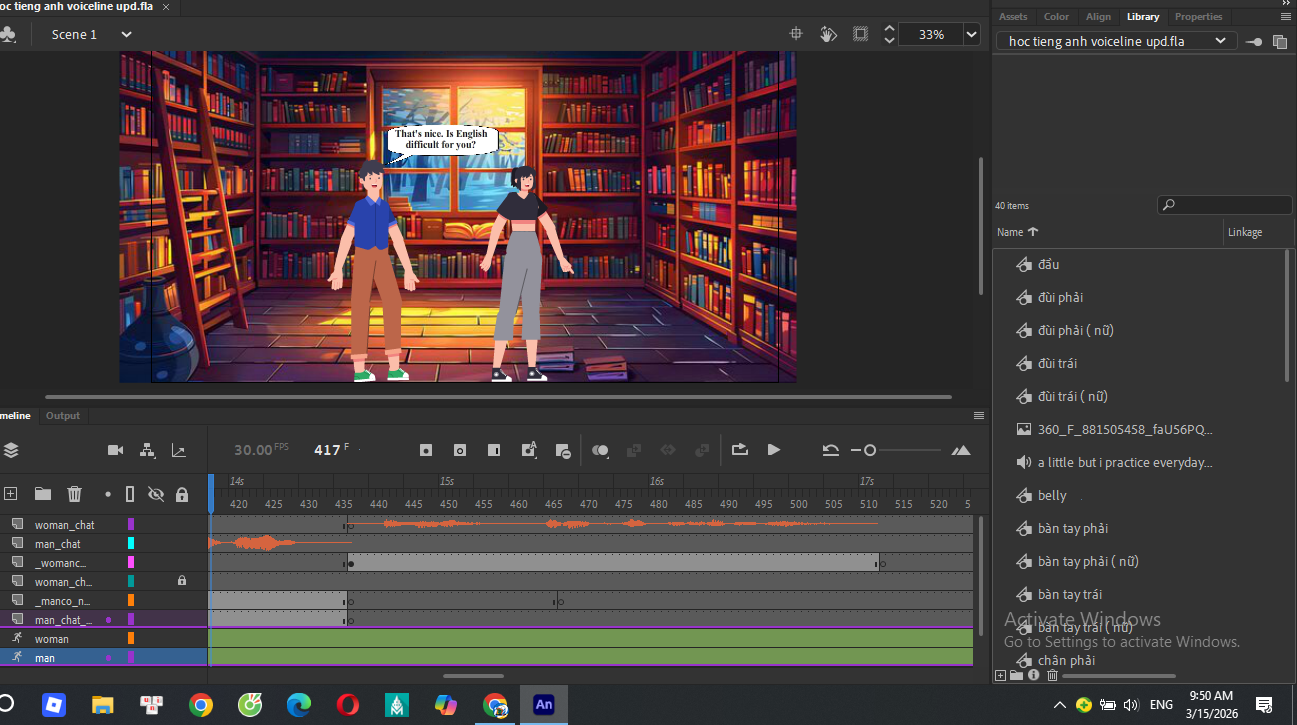Open the stage zoom percentage dropdown
1297x725 pixels.
tap(971, 34)
